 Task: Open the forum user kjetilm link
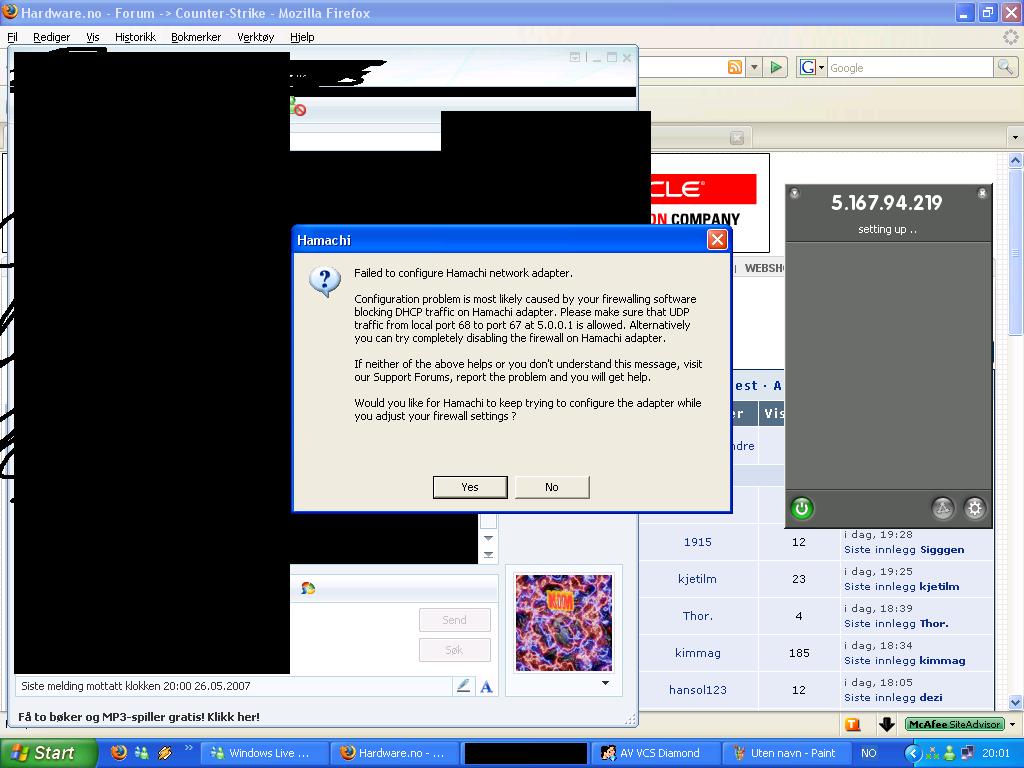click(x=697, y=579)
